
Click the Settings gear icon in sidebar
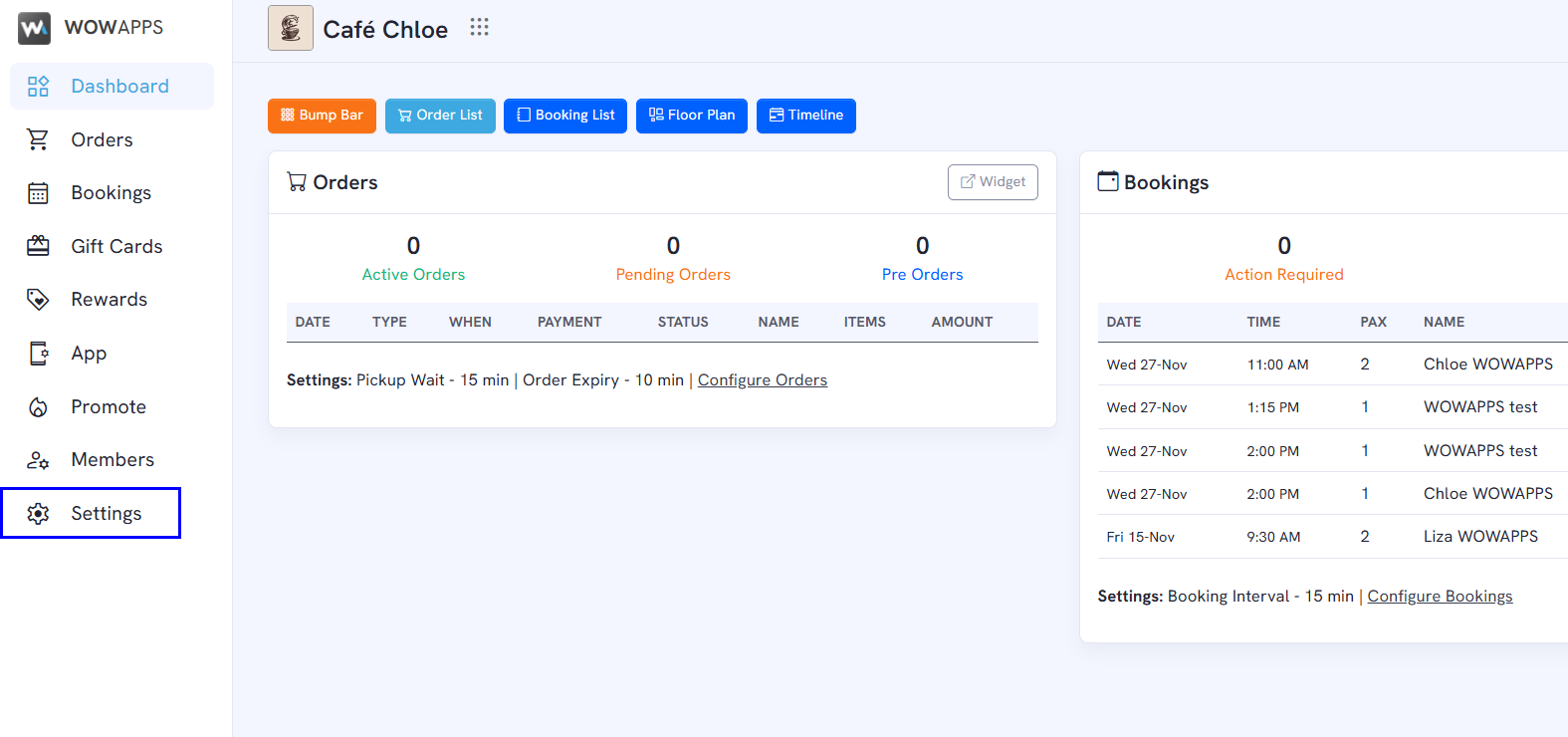click(38, 514)
